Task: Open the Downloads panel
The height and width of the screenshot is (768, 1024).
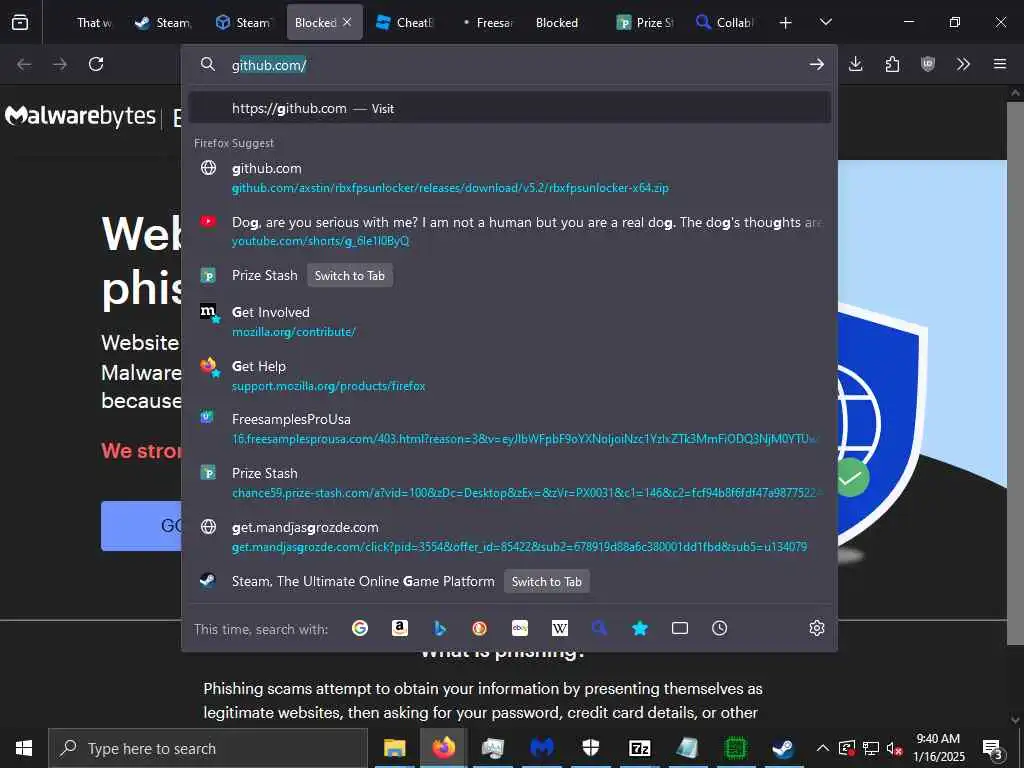Action: tap(856, 64)
